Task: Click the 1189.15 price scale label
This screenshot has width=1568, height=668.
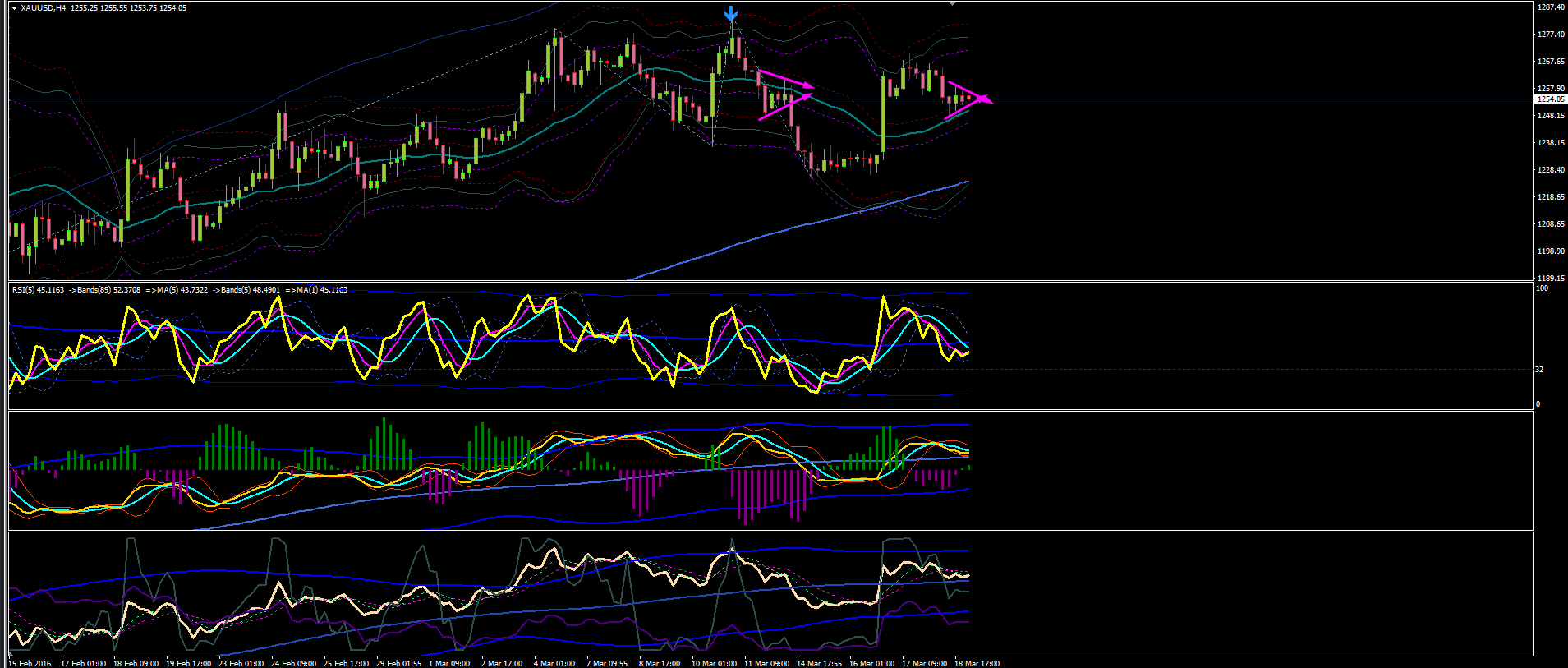Action: [x=1551, y=279]
